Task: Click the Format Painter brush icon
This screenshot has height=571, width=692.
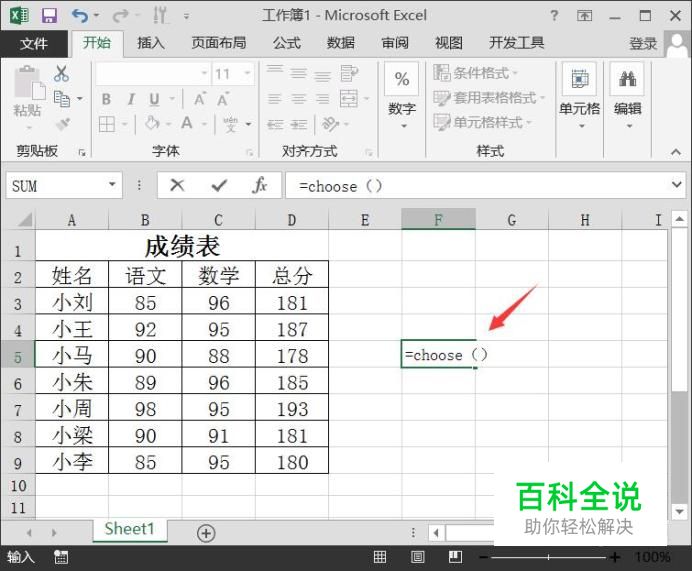Action: 63,124
